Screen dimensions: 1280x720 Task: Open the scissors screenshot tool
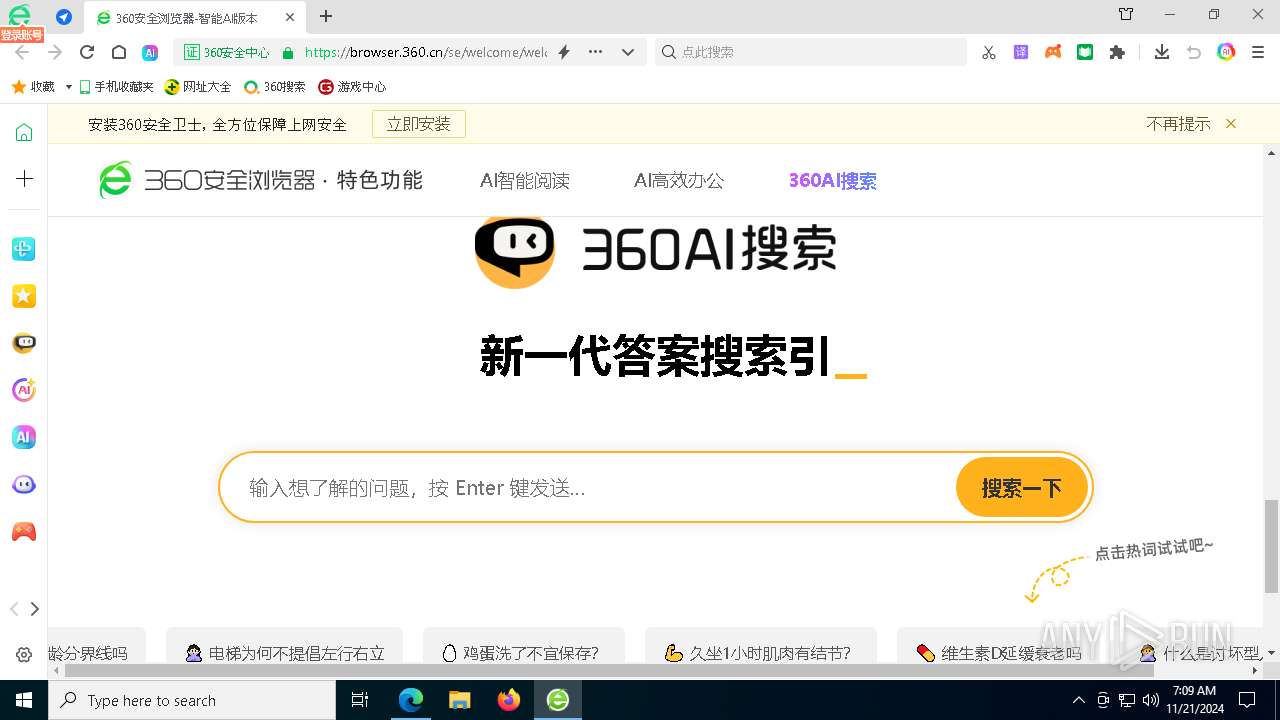click(x=989, y=52)
